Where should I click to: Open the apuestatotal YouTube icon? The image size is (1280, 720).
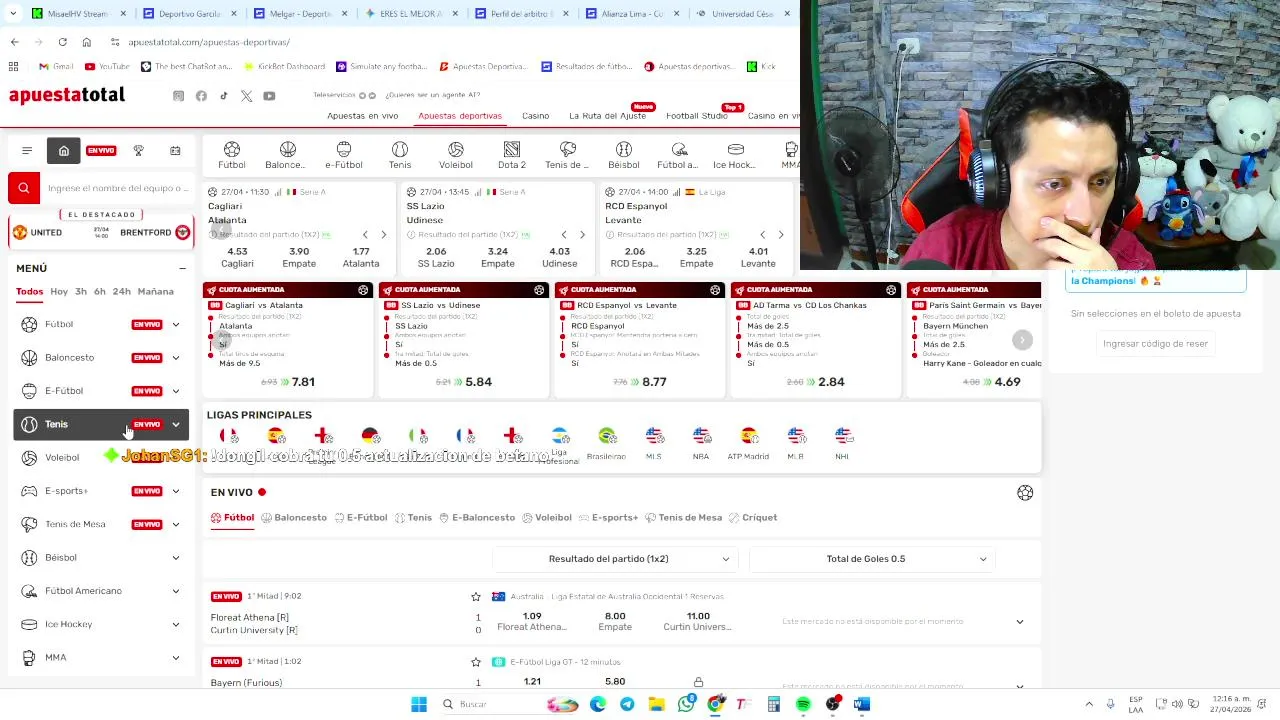point(269,96)
